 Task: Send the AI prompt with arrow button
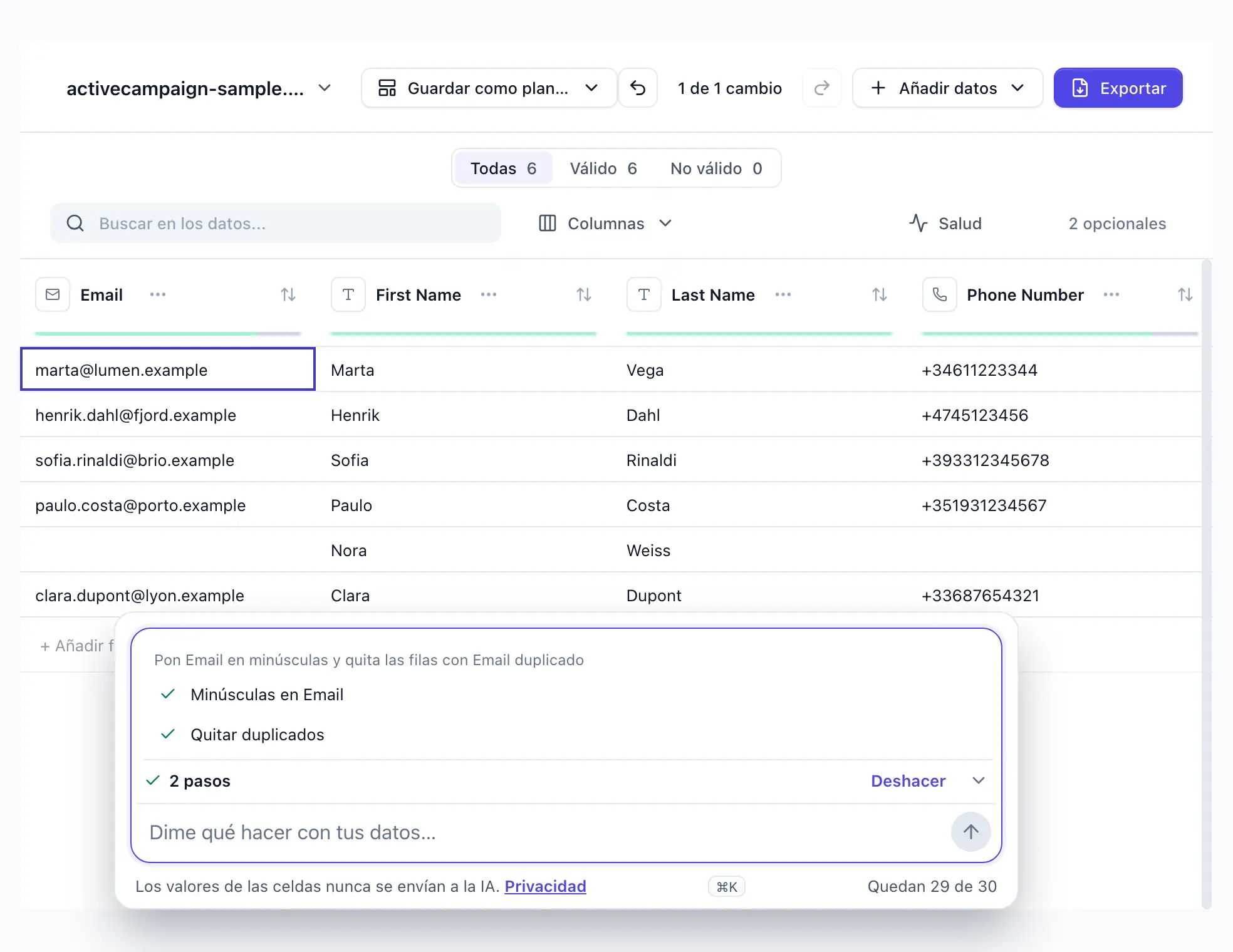pos(970,832)
